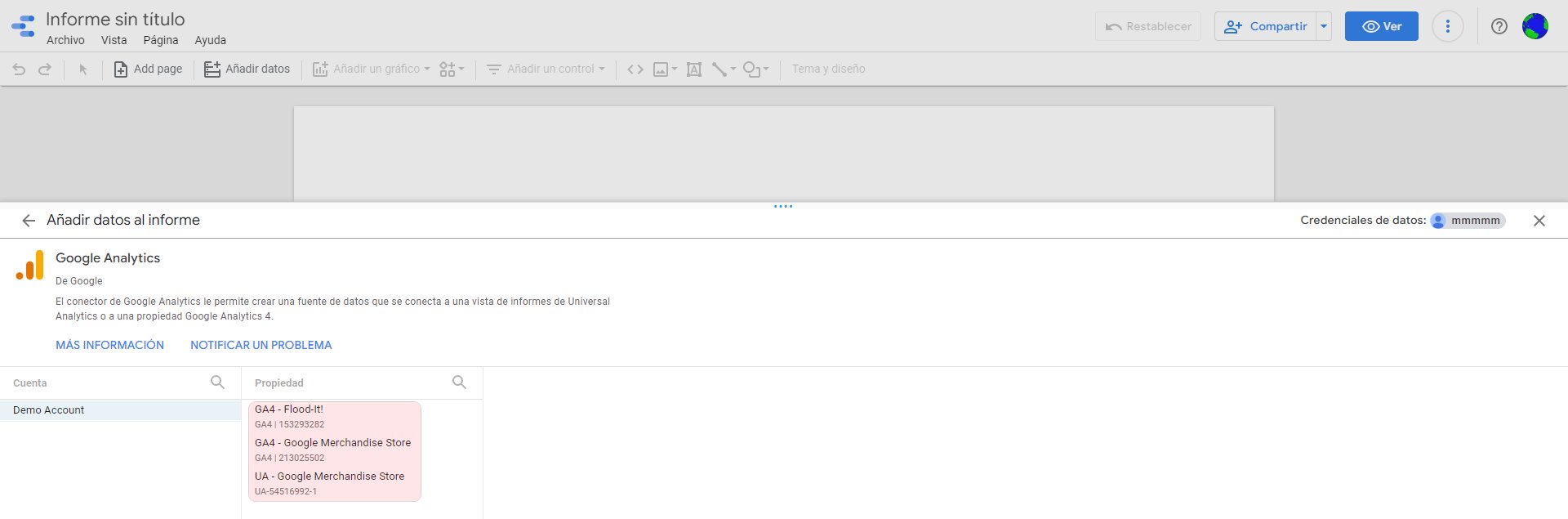Close the Añadir datos al informe panel
Image resolution: width=1568 pixels, height=519 pixels.
pos(1539,221)
